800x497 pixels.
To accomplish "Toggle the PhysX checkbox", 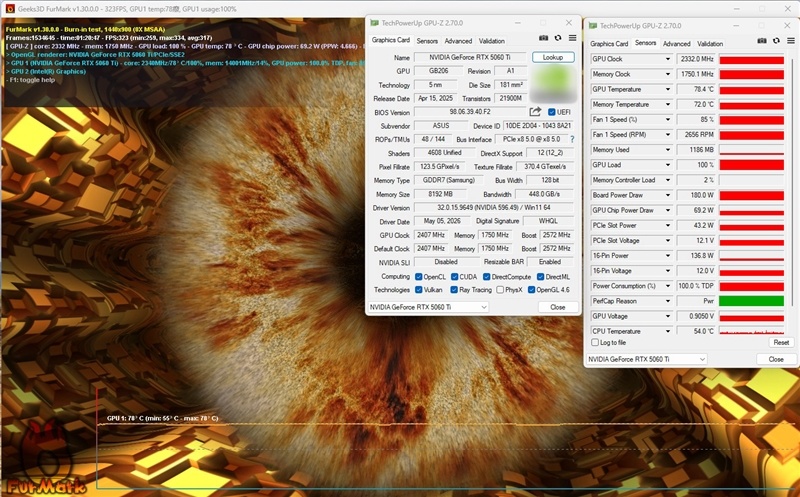I will pos(501,290).
